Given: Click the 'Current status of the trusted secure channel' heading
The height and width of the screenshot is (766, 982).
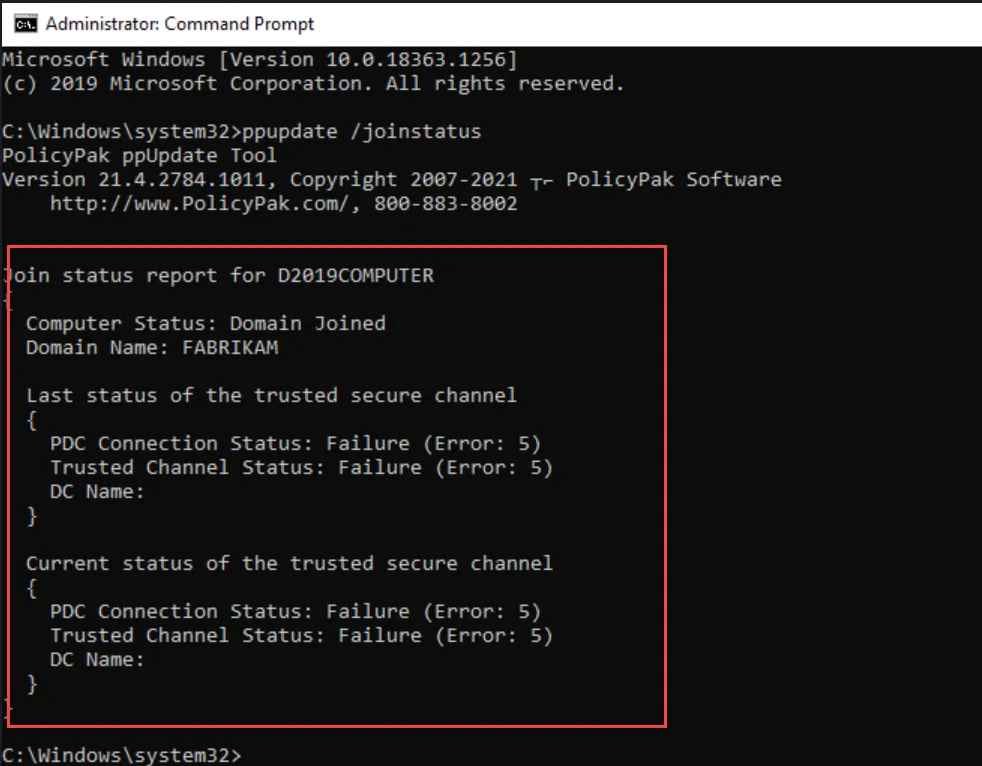Looking at the screenshot, I should coord(289,563).
